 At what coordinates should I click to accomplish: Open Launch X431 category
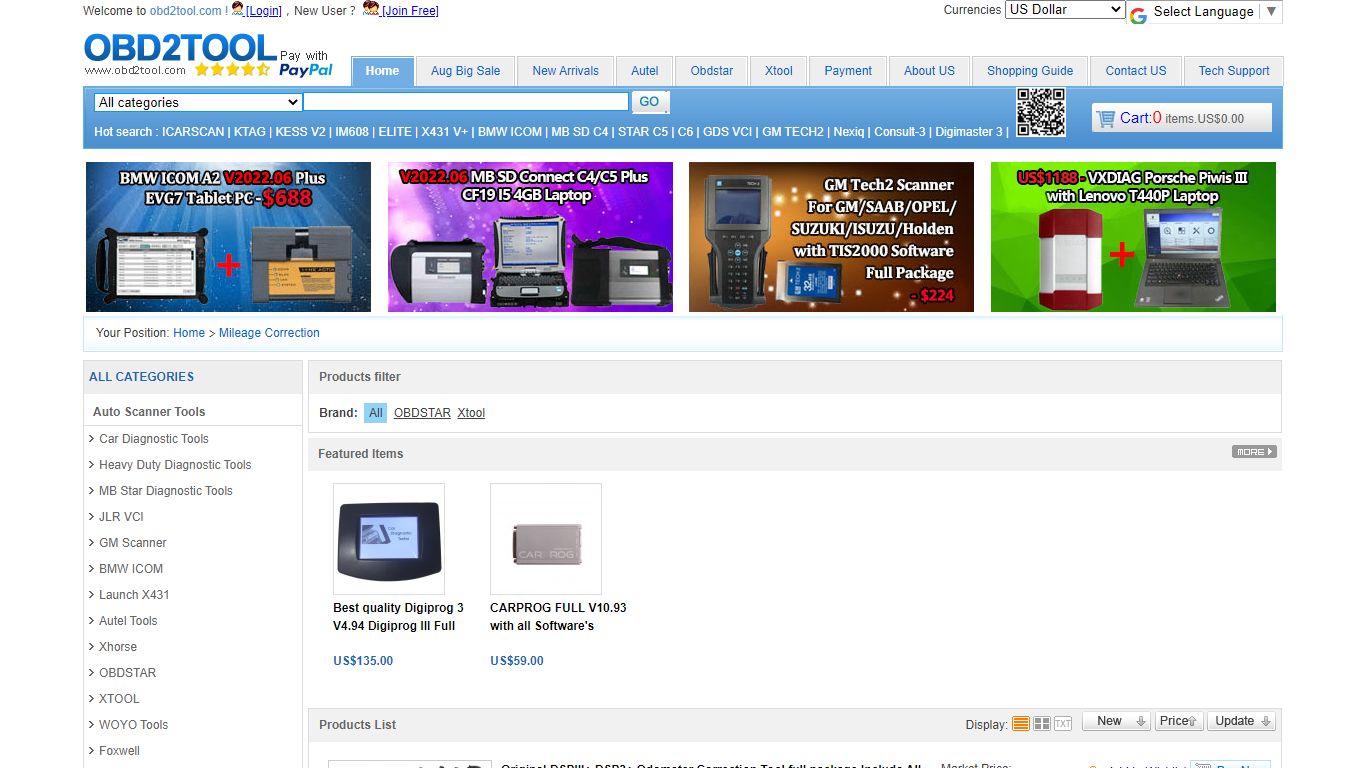134,594
